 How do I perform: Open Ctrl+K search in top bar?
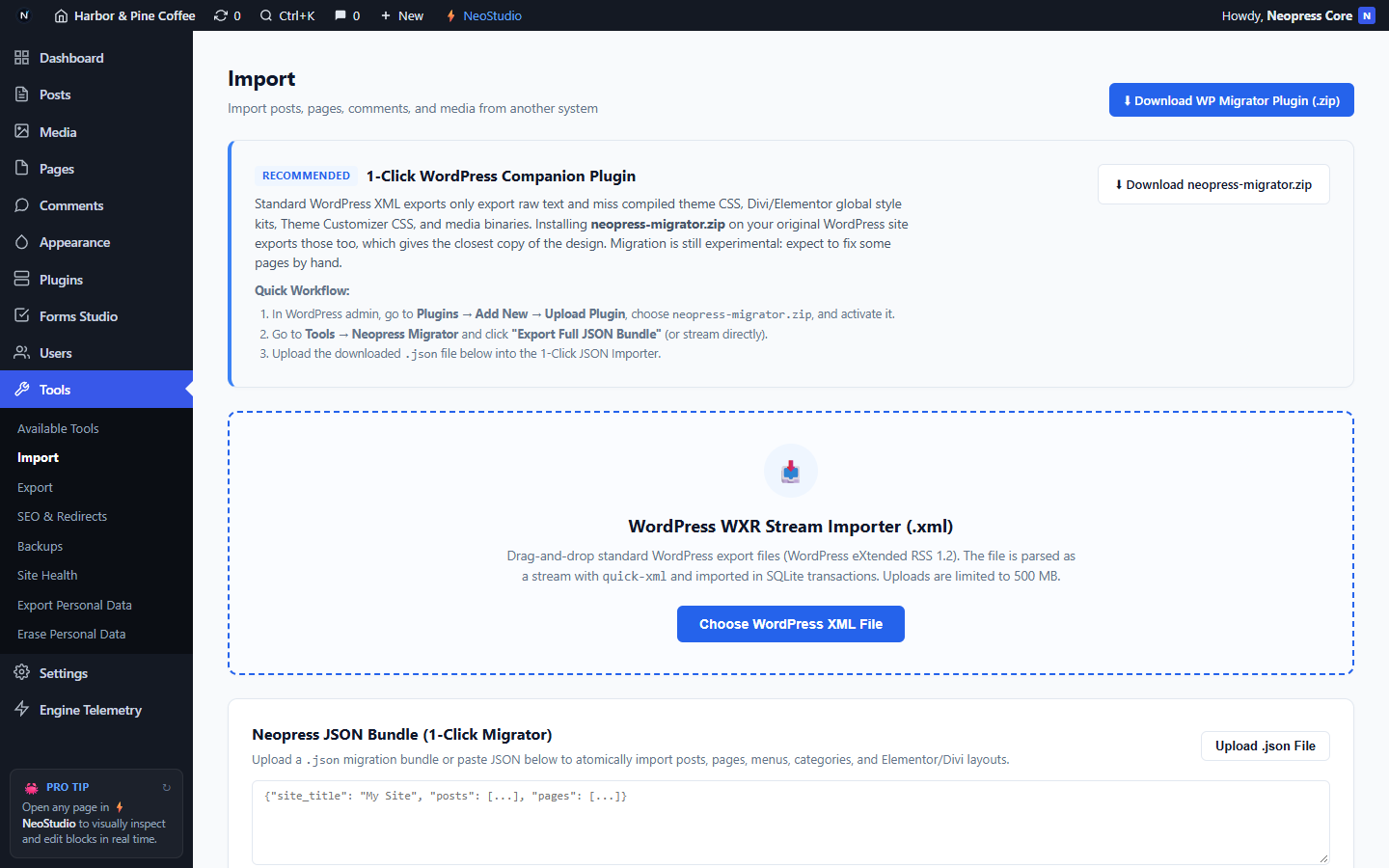click(287, 15)
